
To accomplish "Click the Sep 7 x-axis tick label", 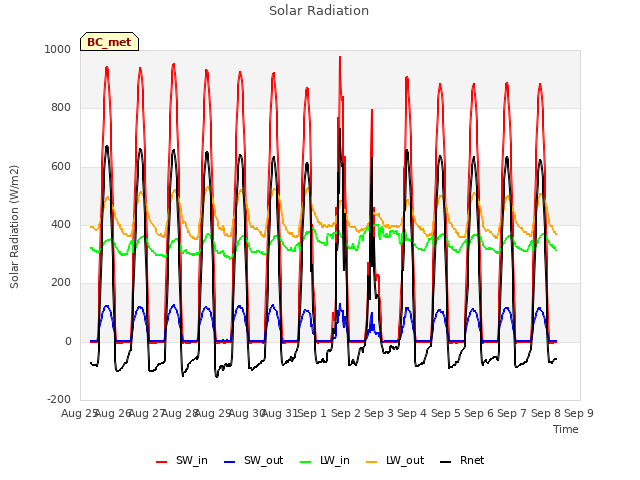I will pyautogui.click(x=512, y=413).
